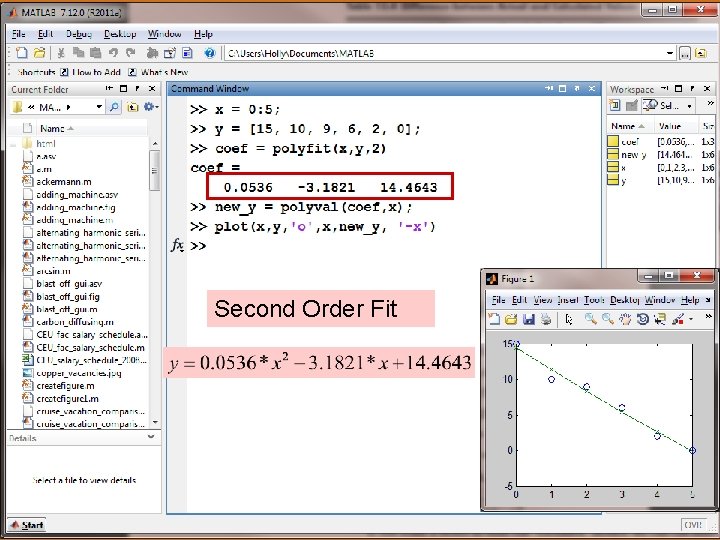Open the File menu in MATLAB
The image size is (720, 540).
pyautogui.click(x=18, y=34)
